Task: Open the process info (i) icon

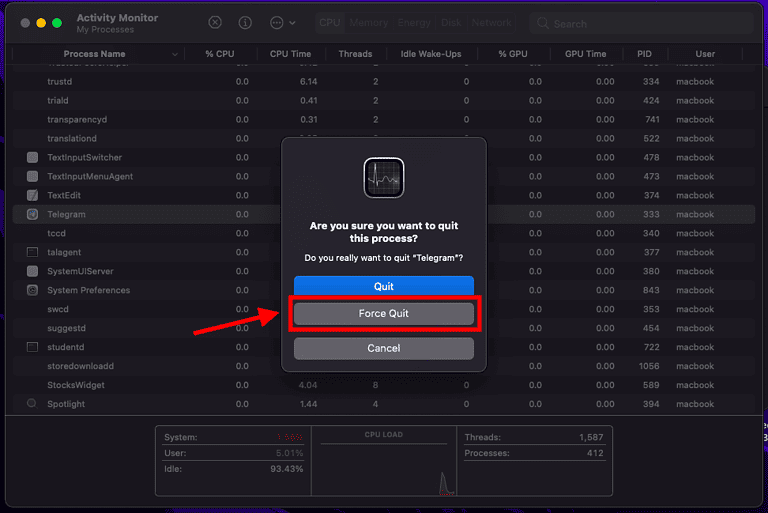Action: (245, 22)
